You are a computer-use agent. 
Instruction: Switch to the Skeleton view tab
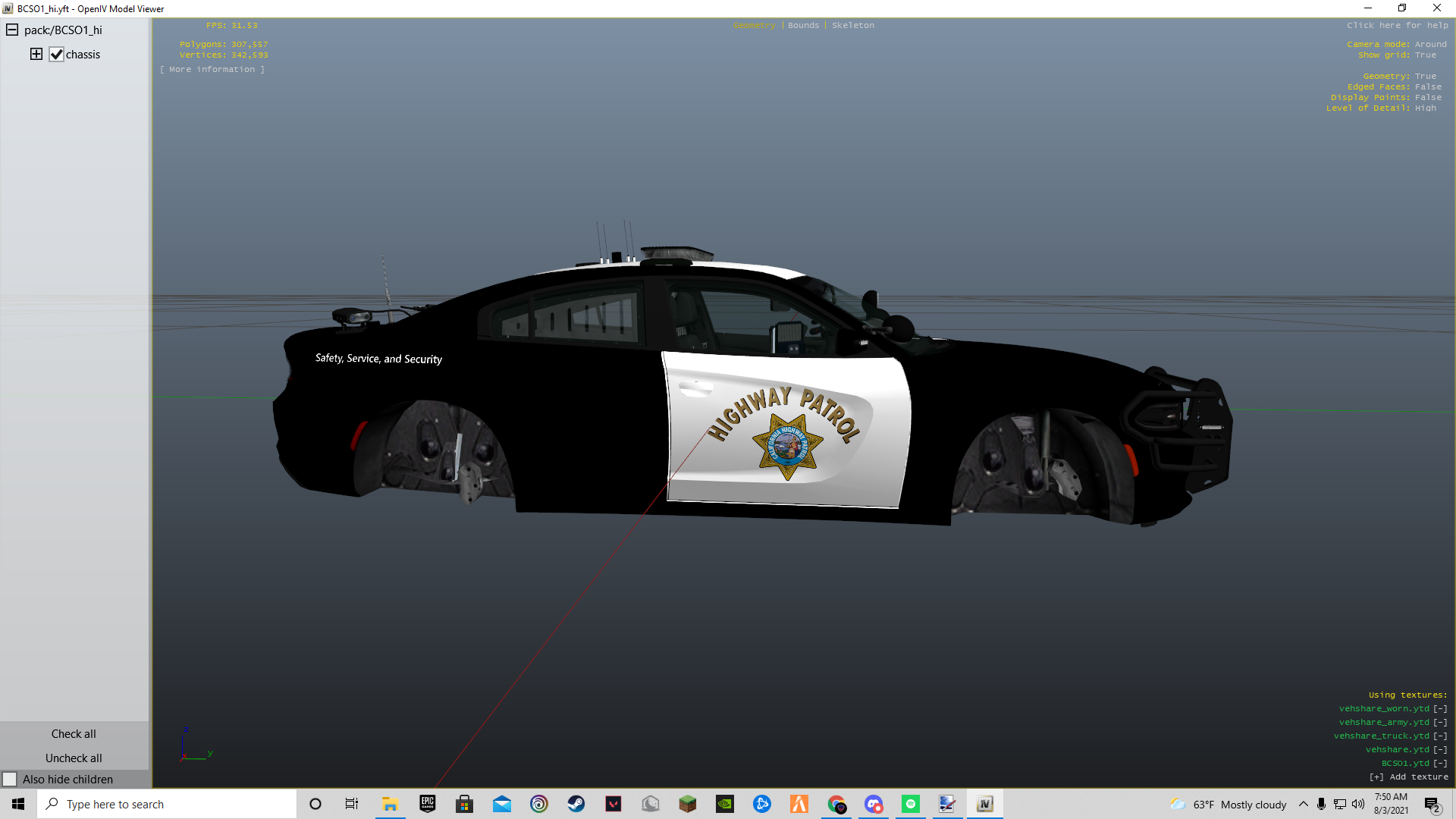(852, 25)
